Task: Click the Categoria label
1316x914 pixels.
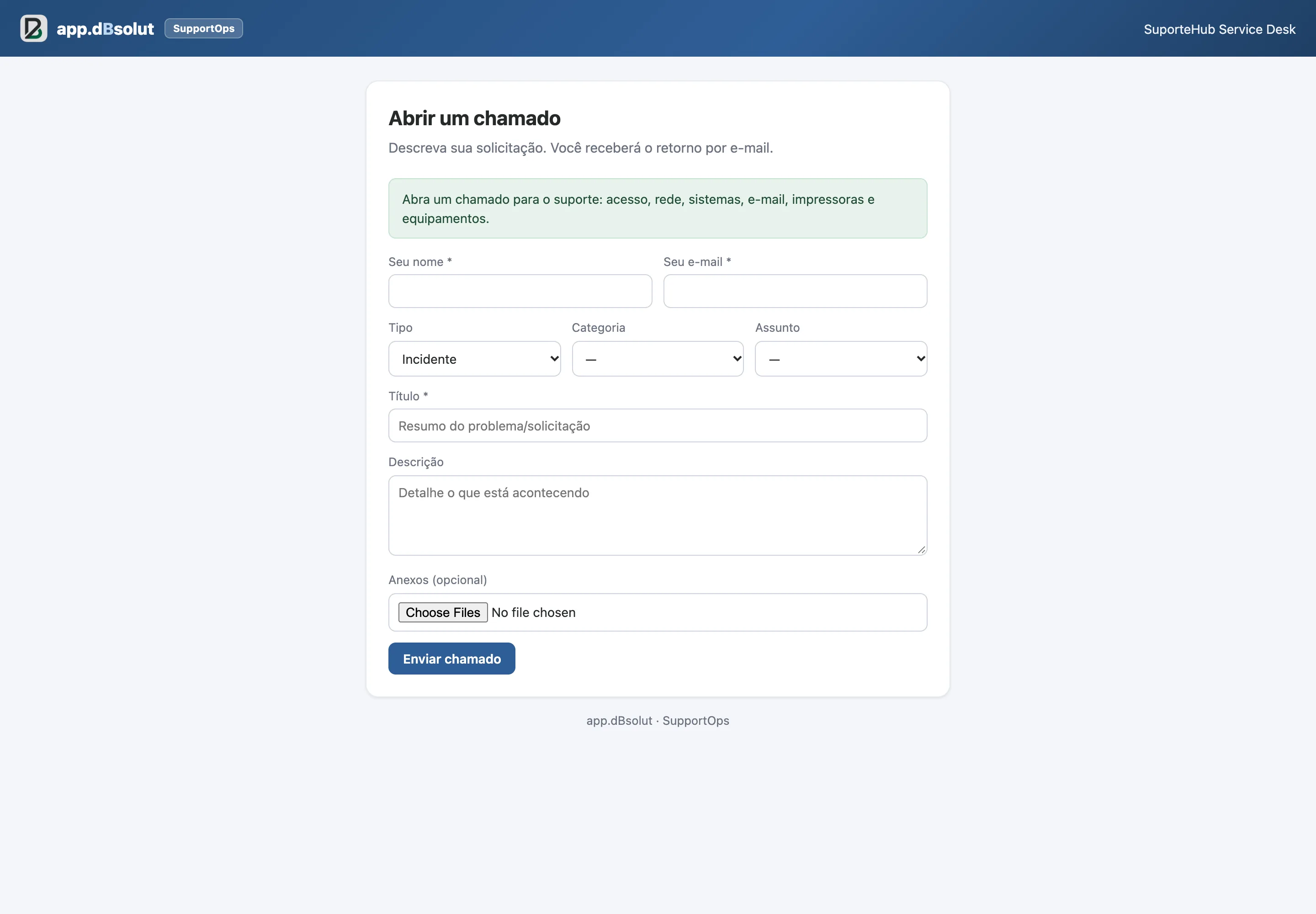Action: tap(598, 328)
